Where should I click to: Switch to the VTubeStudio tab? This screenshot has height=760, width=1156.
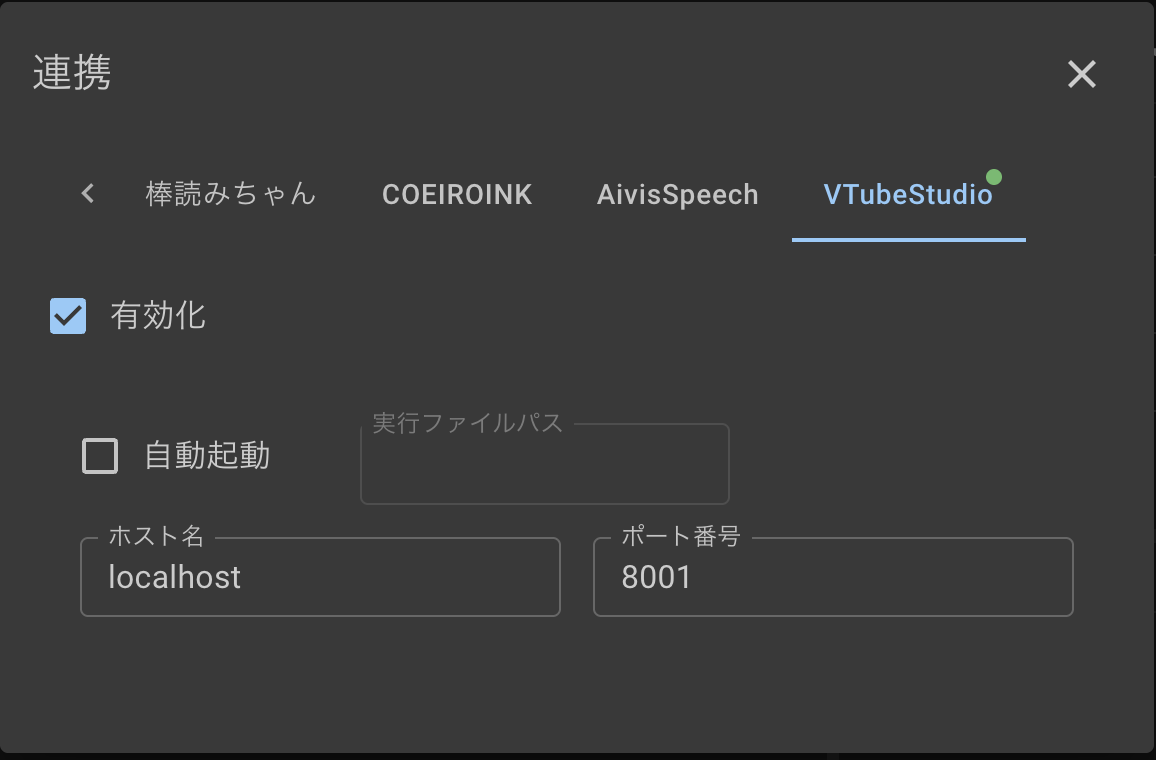click(908, 194)
